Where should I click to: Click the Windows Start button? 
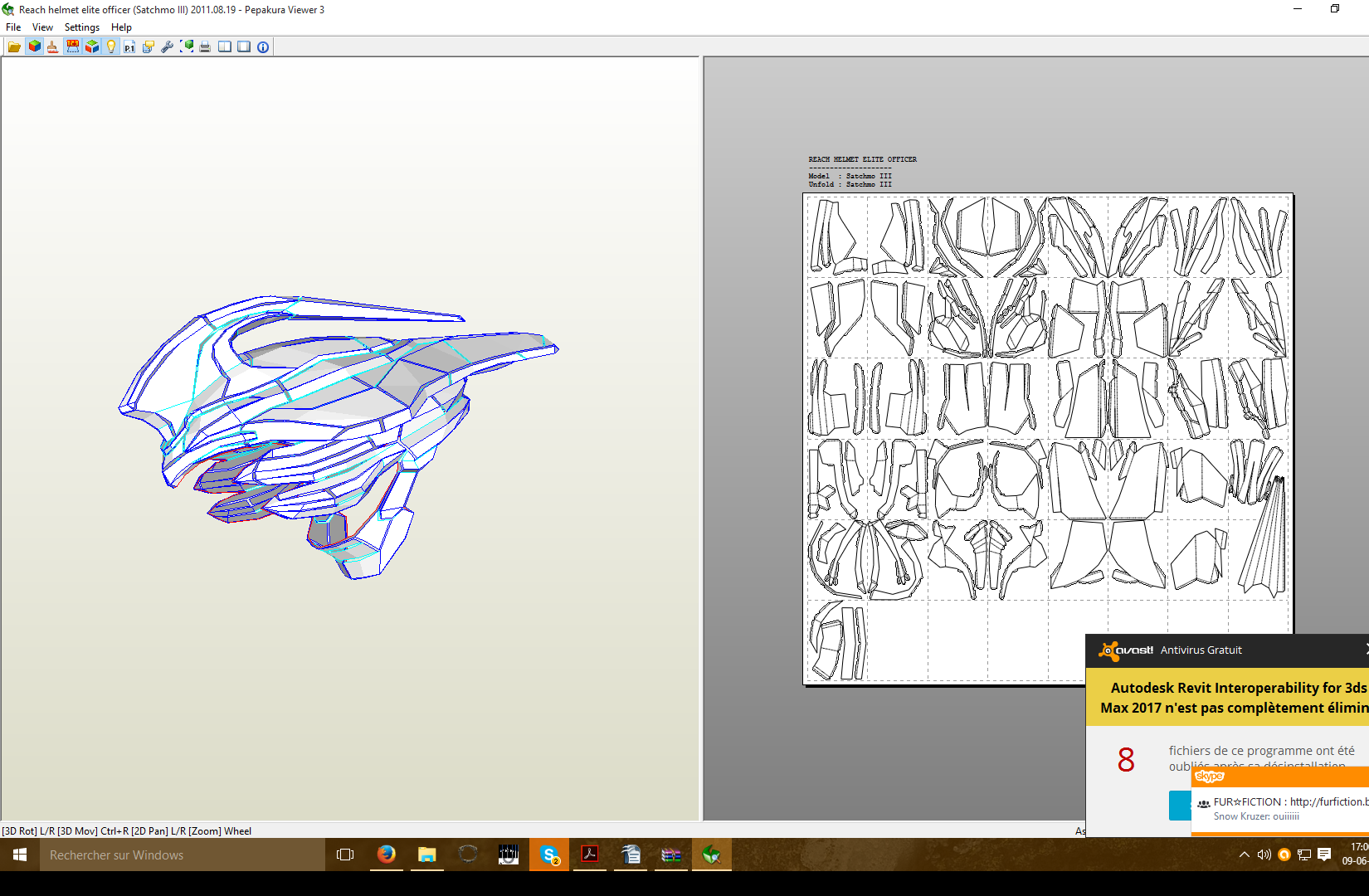point(20,855)
